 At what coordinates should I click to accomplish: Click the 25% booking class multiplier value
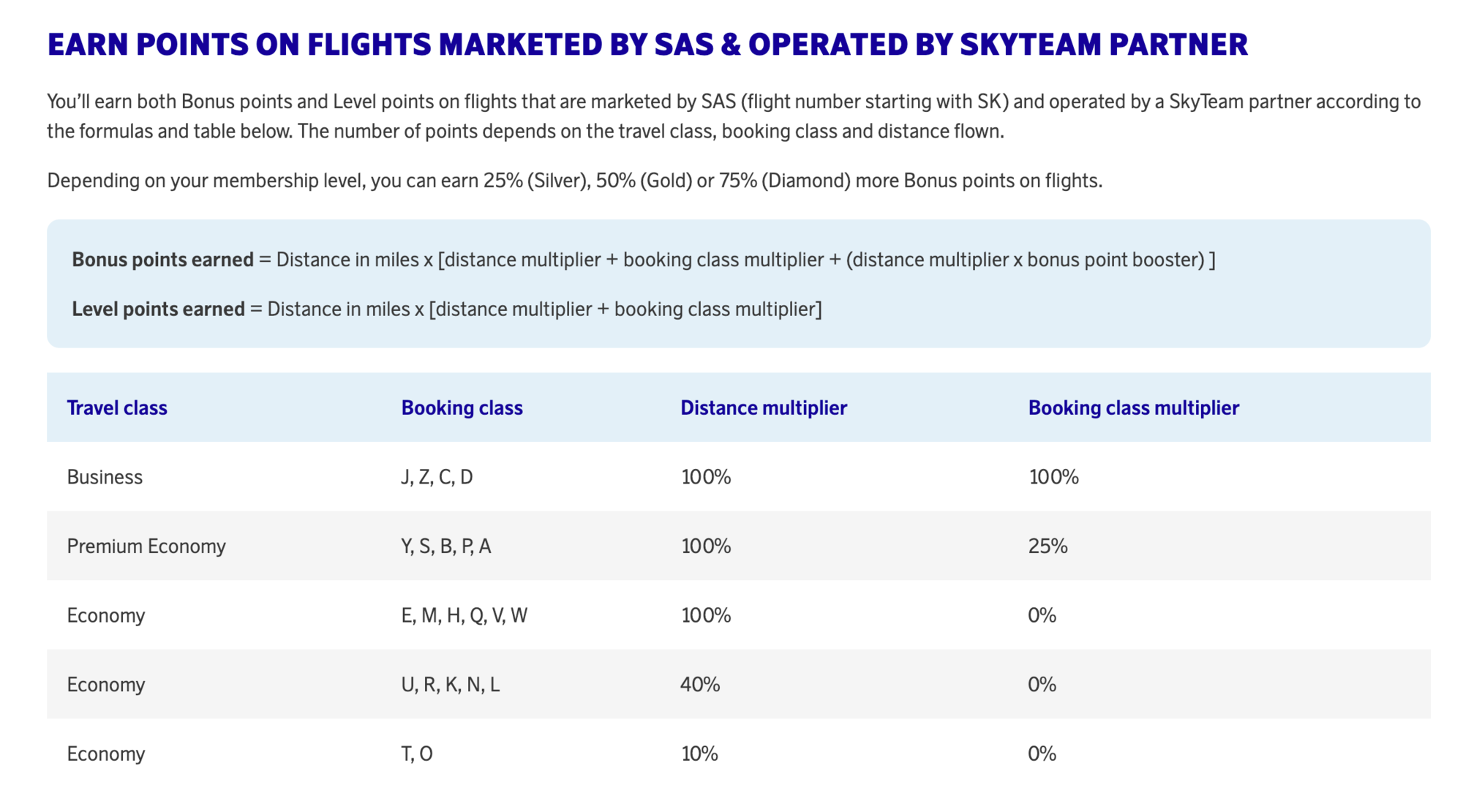coord(1048,546)
